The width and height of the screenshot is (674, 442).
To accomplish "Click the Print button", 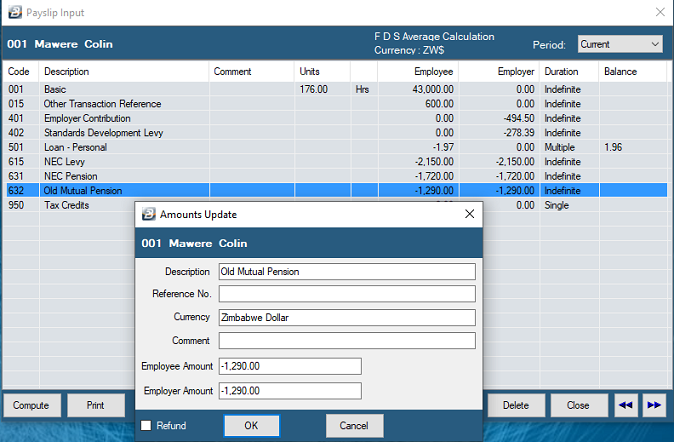I will point(95,405).
